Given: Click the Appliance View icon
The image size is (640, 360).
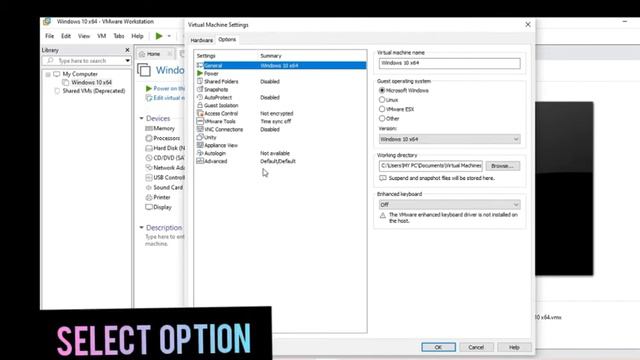Looking at the screenshot, I should tap(200, 145).
